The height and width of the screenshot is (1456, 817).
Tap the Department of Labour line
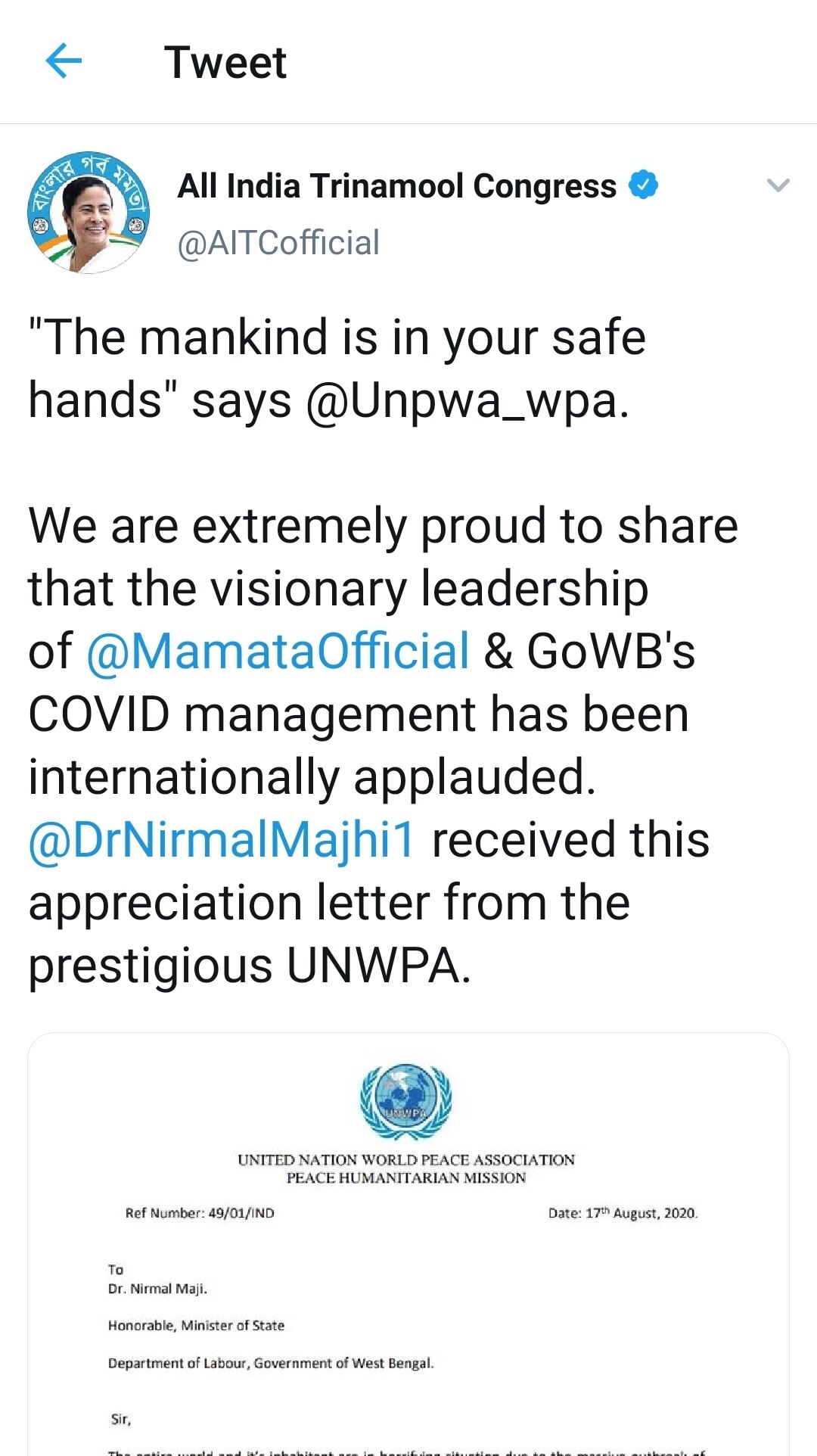tap(271, 1363)
